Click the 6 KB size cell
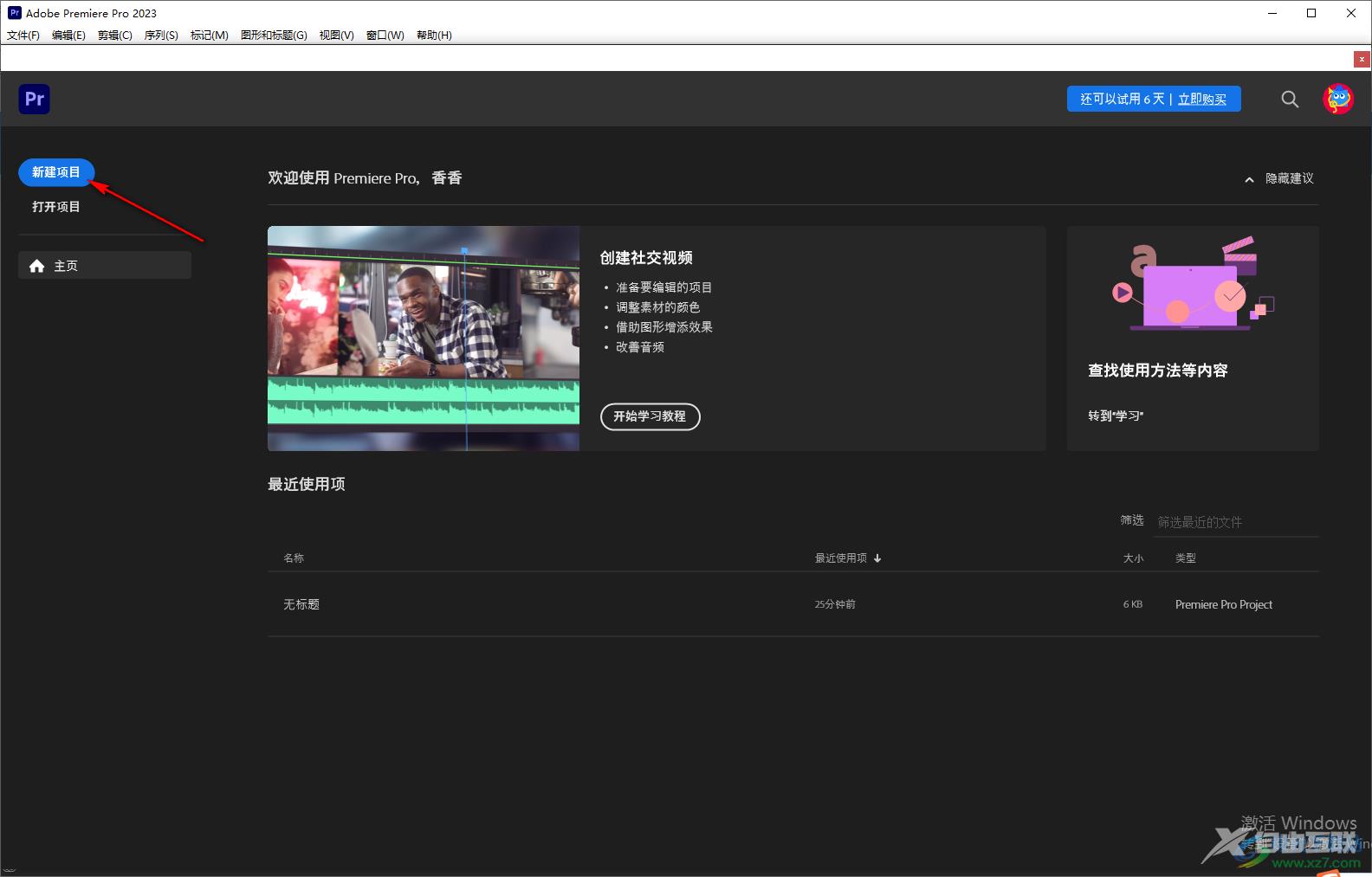Image resolution: width=1372 pixels, height=877 pixels. (1133, 604)
